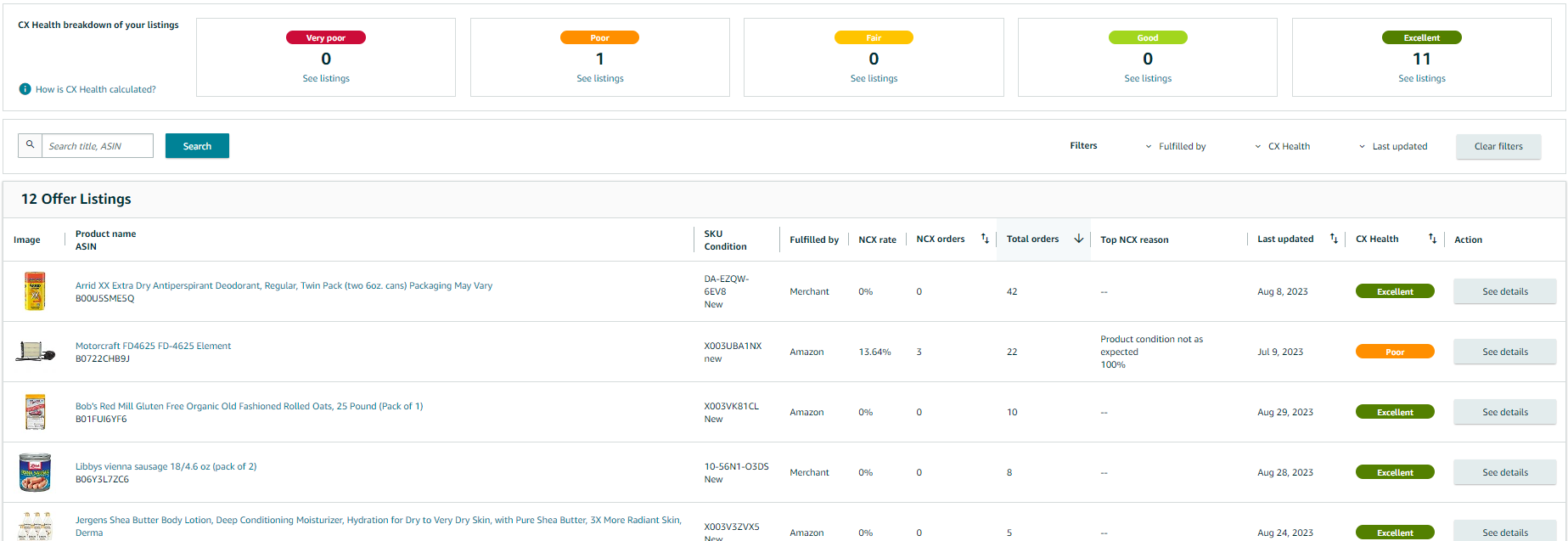The height and width of the screenshot is (541, 1568).
Task: Click the yellow Fair badge
Action: [874, 37]
